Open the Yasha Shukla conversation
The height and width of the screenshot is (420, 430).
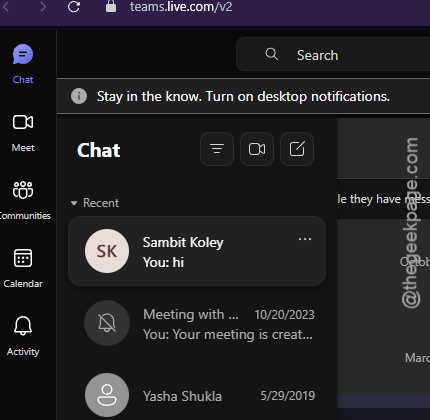[197, 395]
